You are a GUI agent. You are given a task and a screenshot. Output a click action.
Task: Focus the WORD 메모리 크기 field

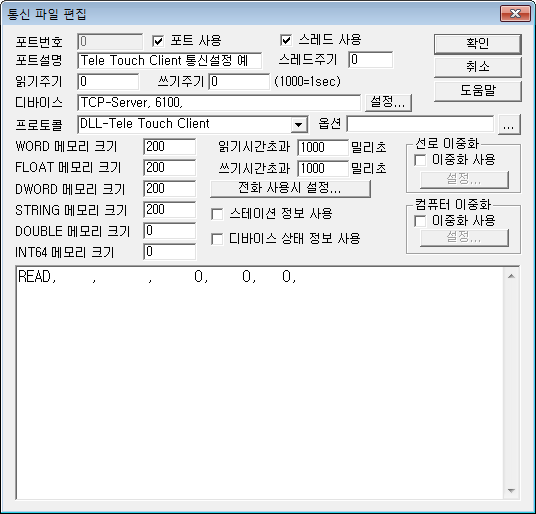point(170,147)
